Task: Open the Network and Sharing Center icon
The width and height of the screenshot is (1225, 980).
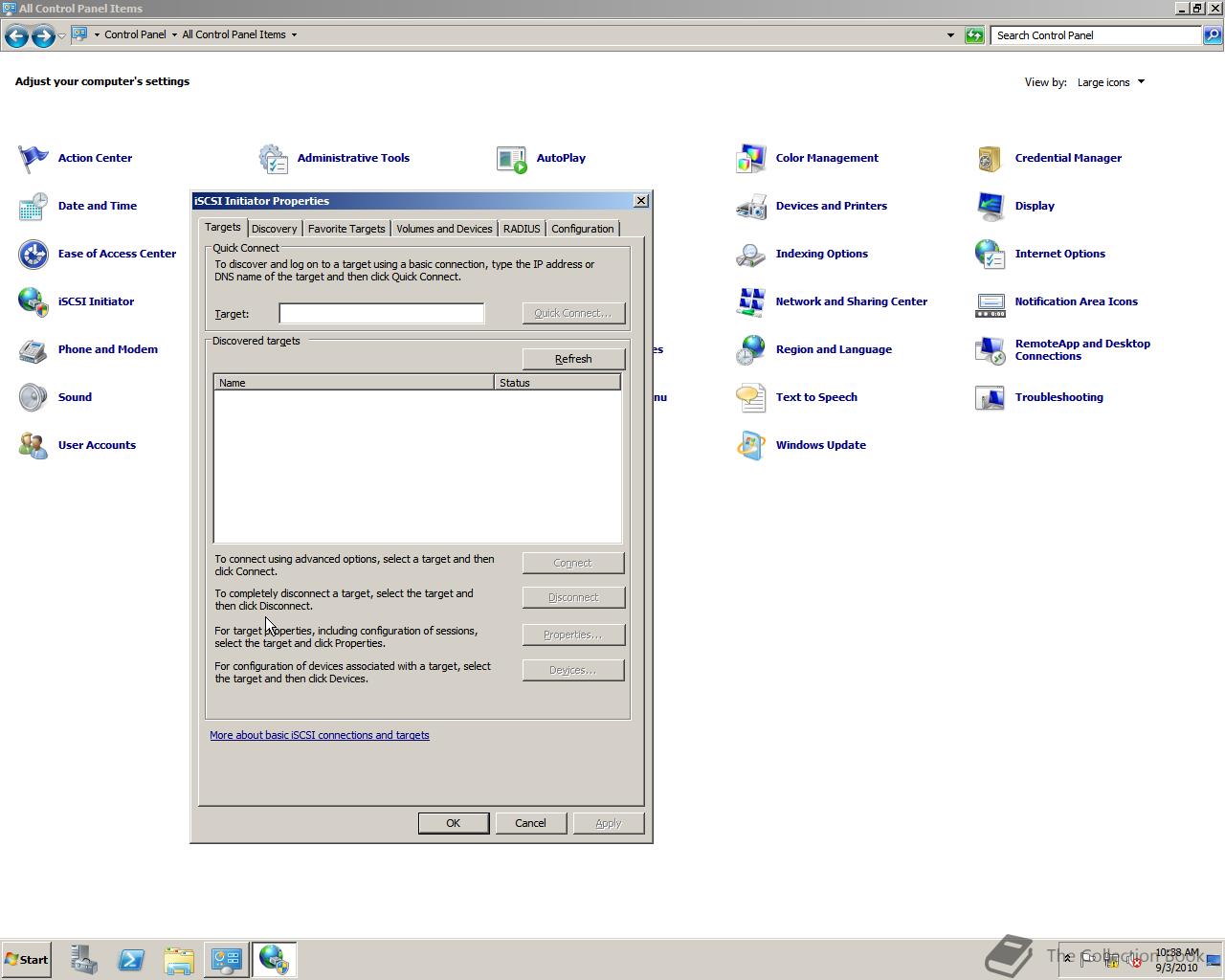Action: (751, 301)
